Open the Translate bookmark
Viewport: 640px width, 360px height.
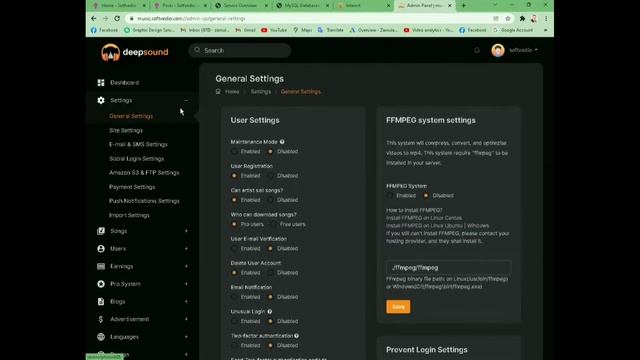point(331,30)
